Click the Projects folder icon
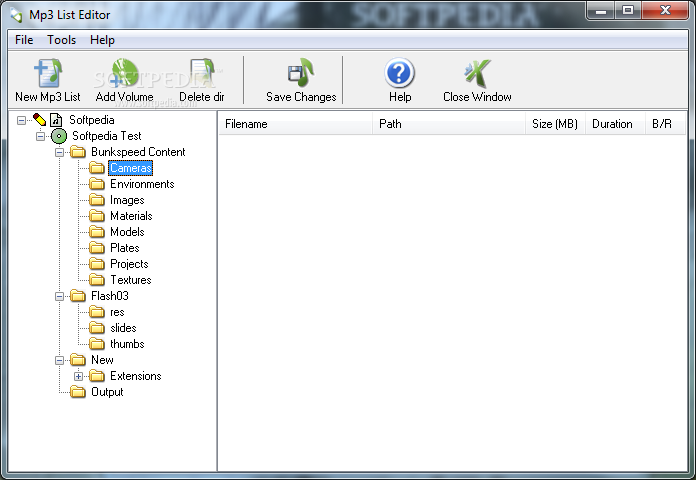Screen dimensions: 696x480 tap(97, 264)
